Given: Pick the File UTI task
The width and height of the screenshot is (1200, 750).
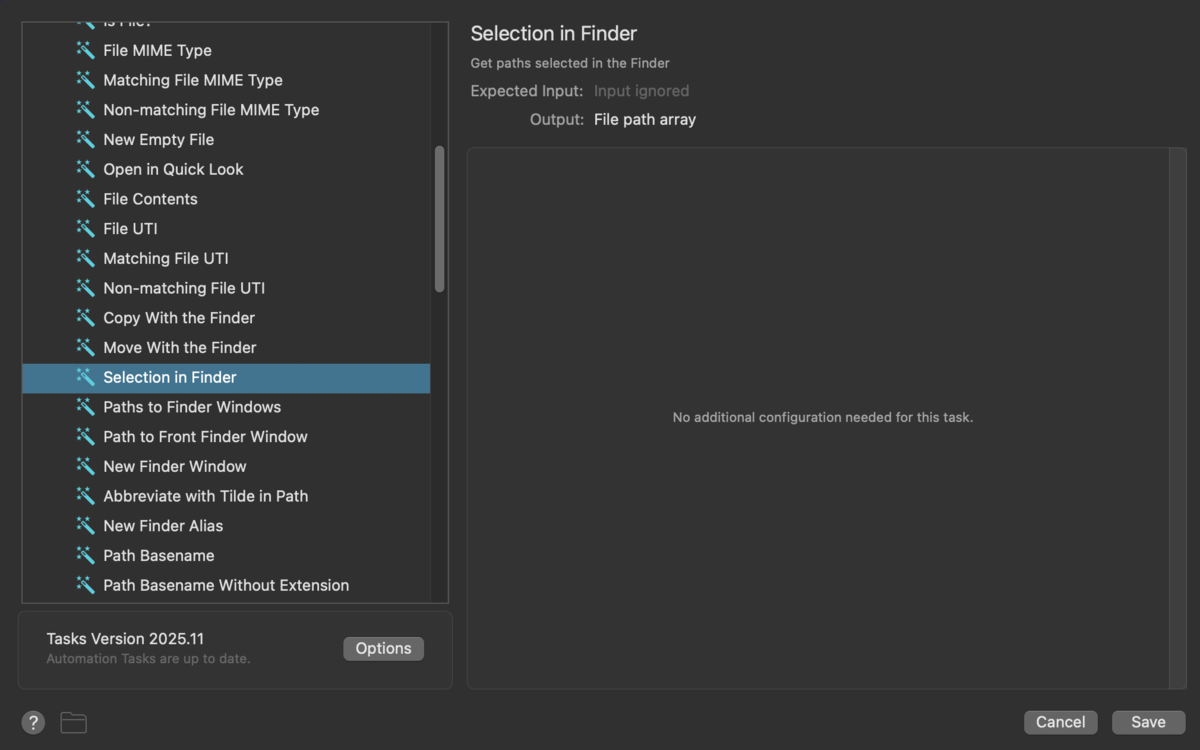Looking at the screenshot, I should pos(226,229).
